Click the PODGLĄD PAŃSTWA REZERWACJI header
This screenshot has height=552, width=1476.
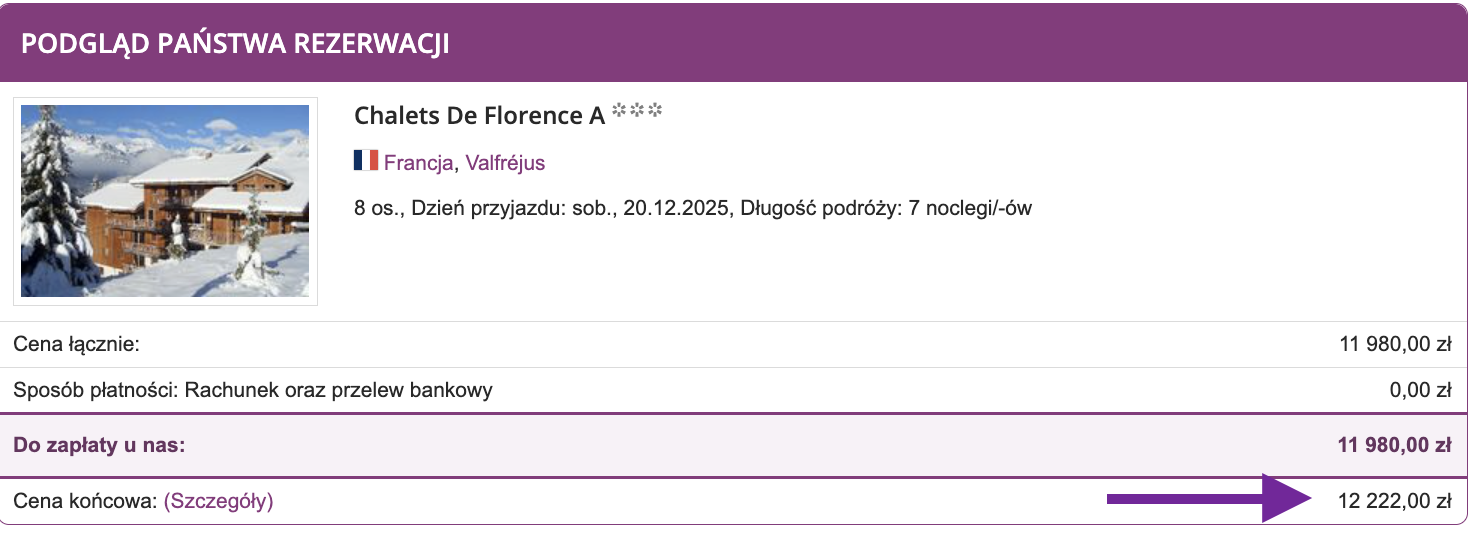point(235,45)
